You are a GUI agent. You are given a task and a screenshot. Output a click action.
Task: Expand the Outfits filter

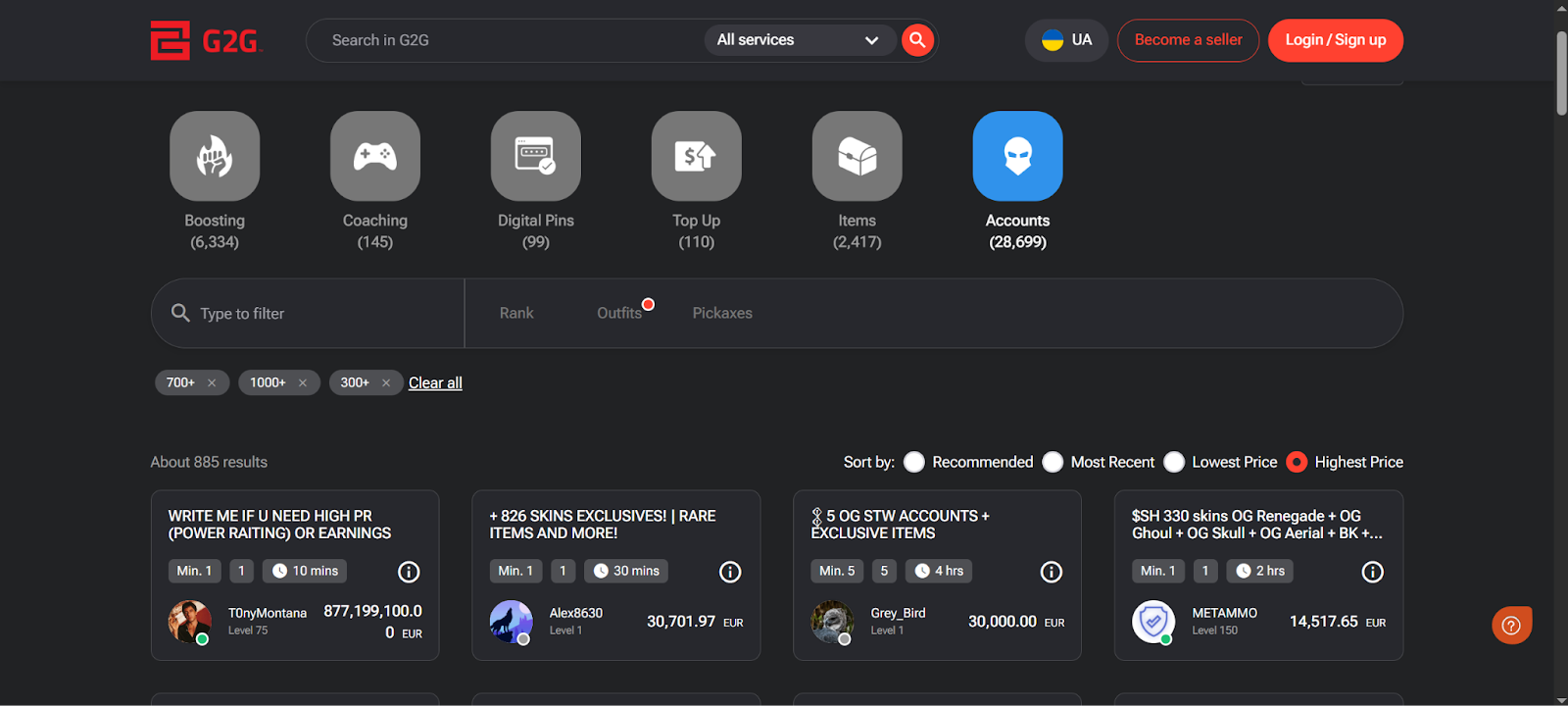[619, 313]
